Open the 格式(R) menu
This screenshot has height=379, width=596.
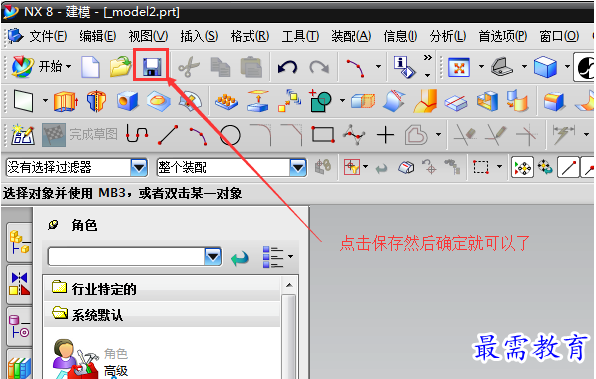(250, 36)
